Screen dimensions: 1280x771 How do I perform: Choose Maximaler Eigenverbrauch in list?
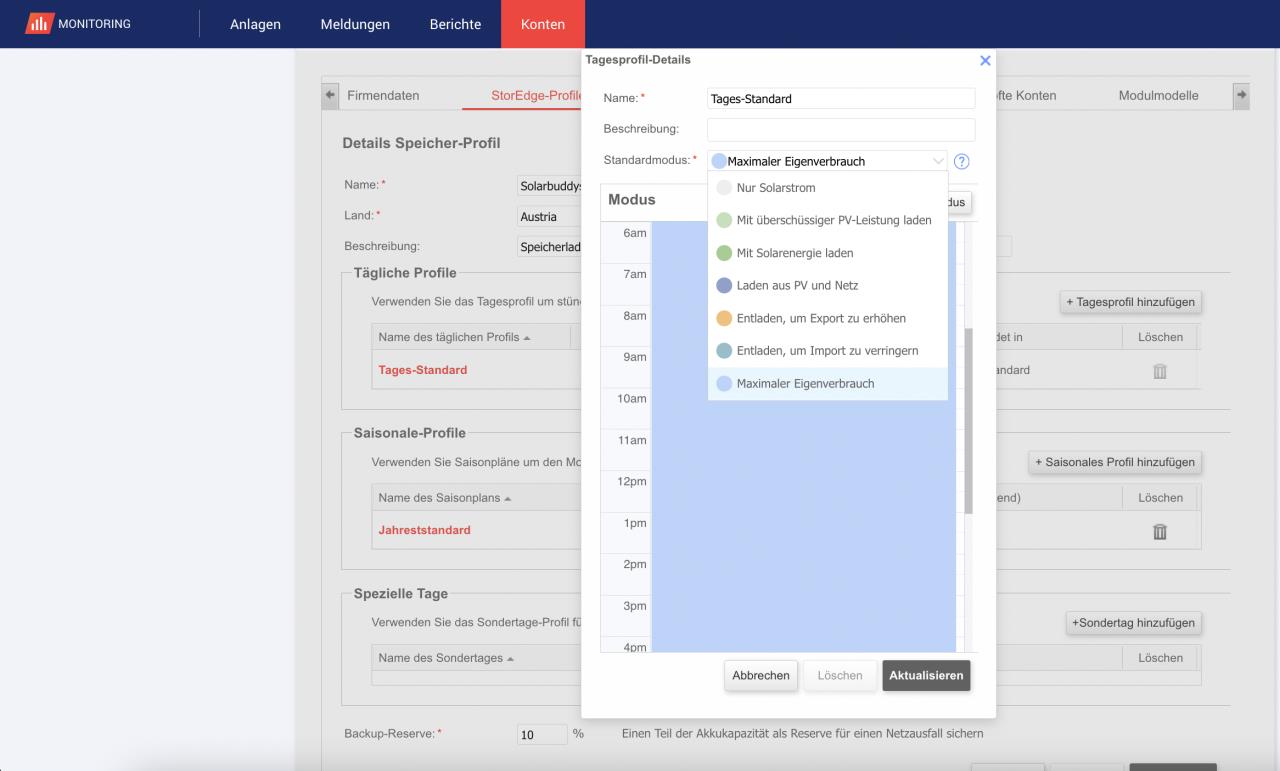(827, 384)
